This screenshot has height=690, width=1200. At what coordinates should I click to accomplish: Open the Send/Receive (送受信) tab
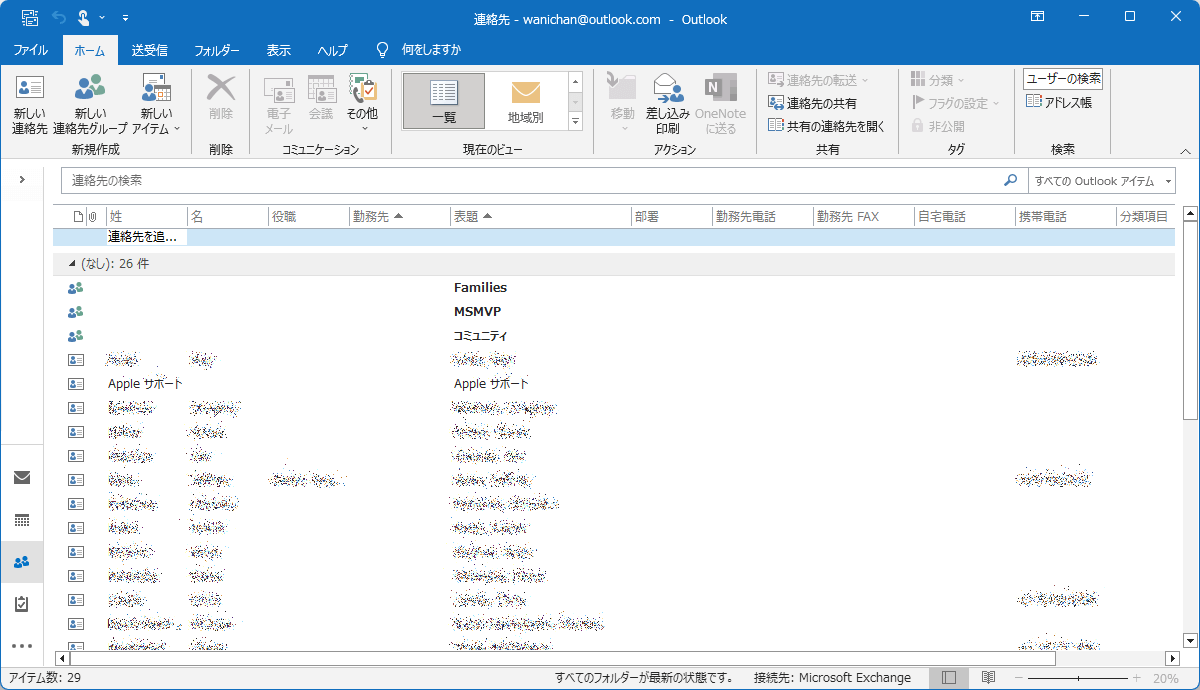[x=150, y=50]
